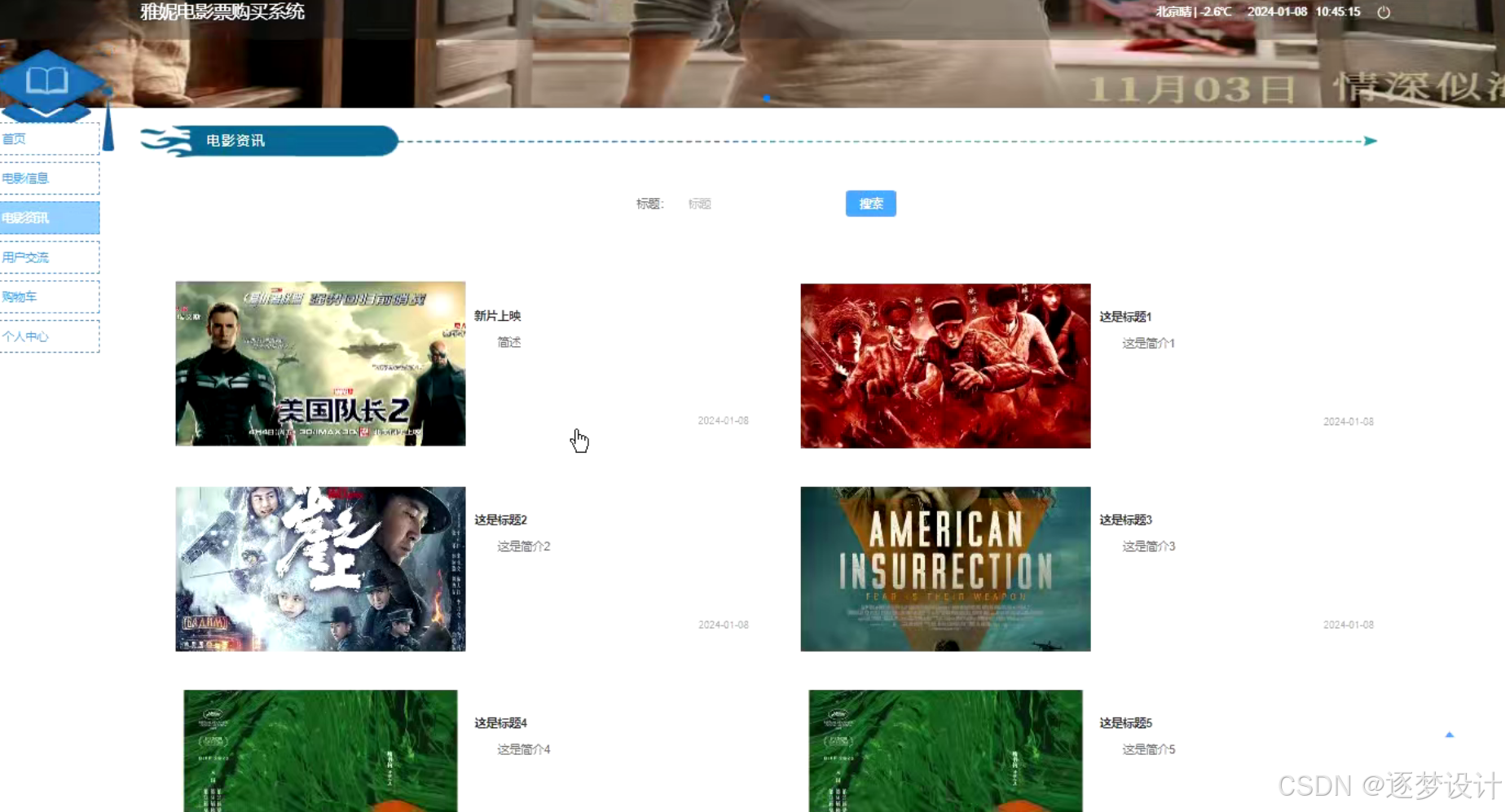Open 购物车 from the sidebar
This screenshot has width=1505, height=812.
[50, 296]
